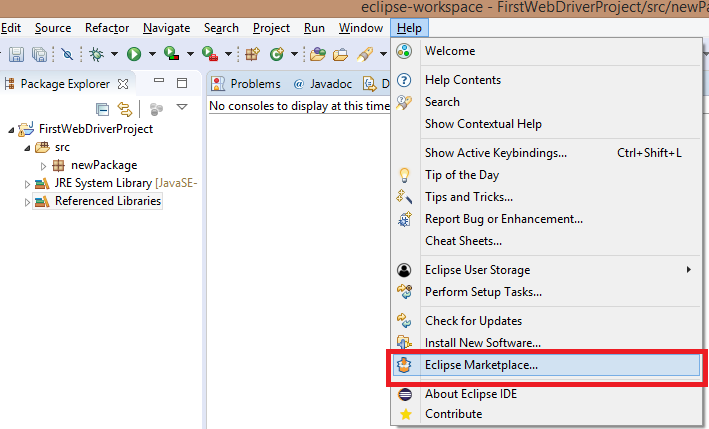
Task: Open the Window menu in menu bar
Action: pos(360,28)
